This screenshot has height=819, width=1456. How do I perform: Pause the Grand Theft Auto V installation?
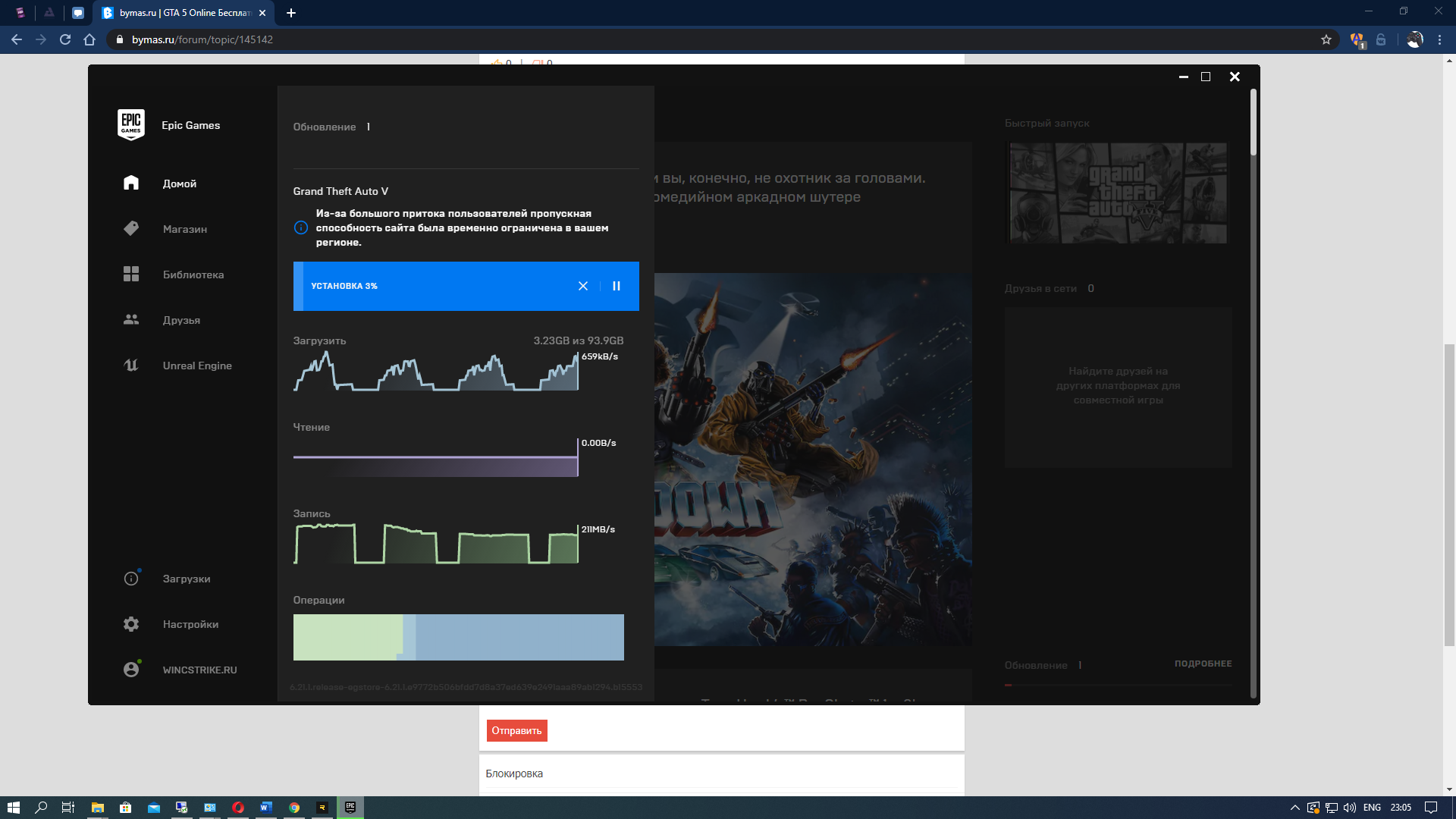[x=617, y=286]
